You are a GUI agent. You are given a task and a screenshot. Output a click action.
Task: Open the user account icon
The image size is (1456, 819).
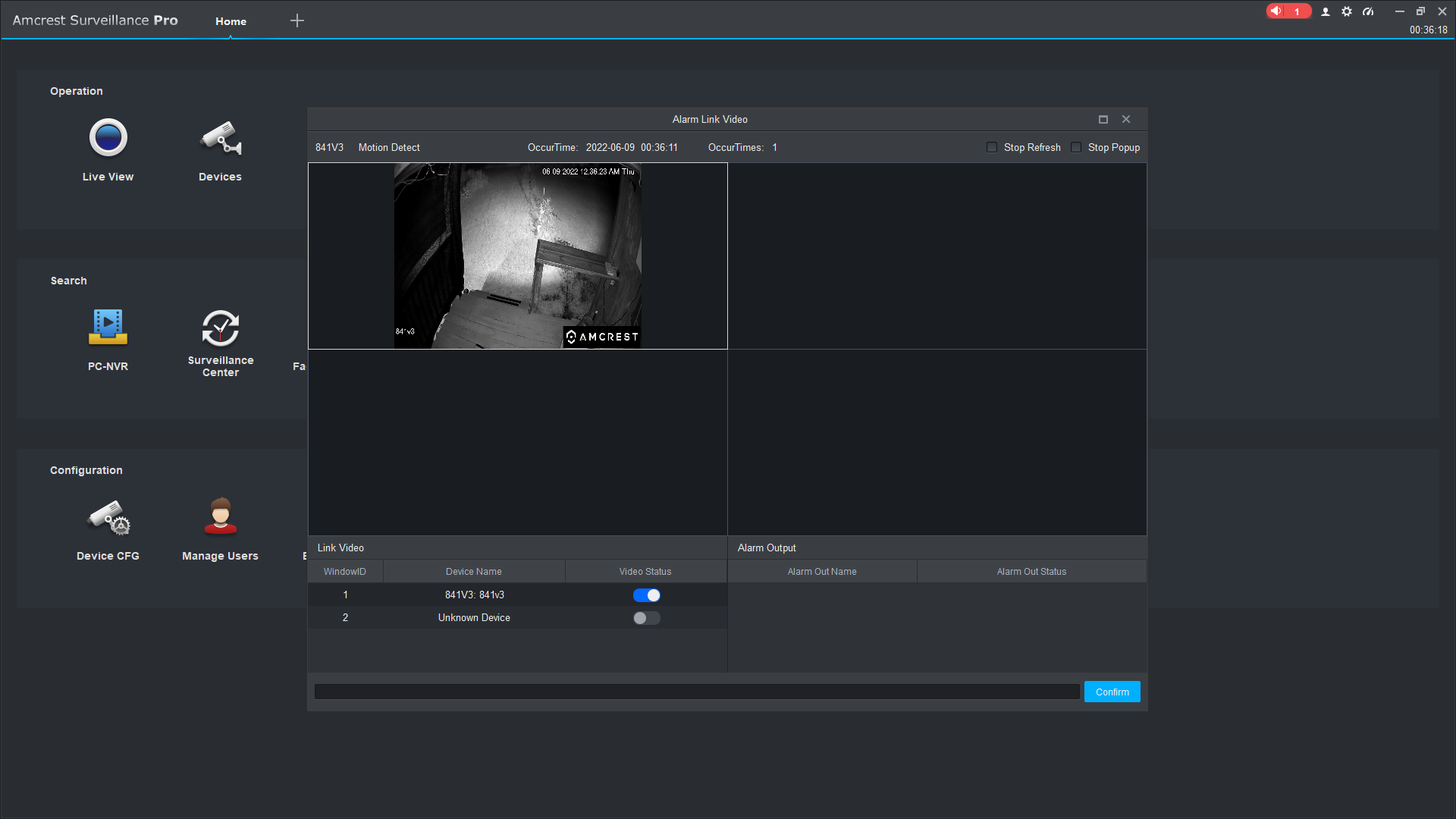tap(1326, 11)
